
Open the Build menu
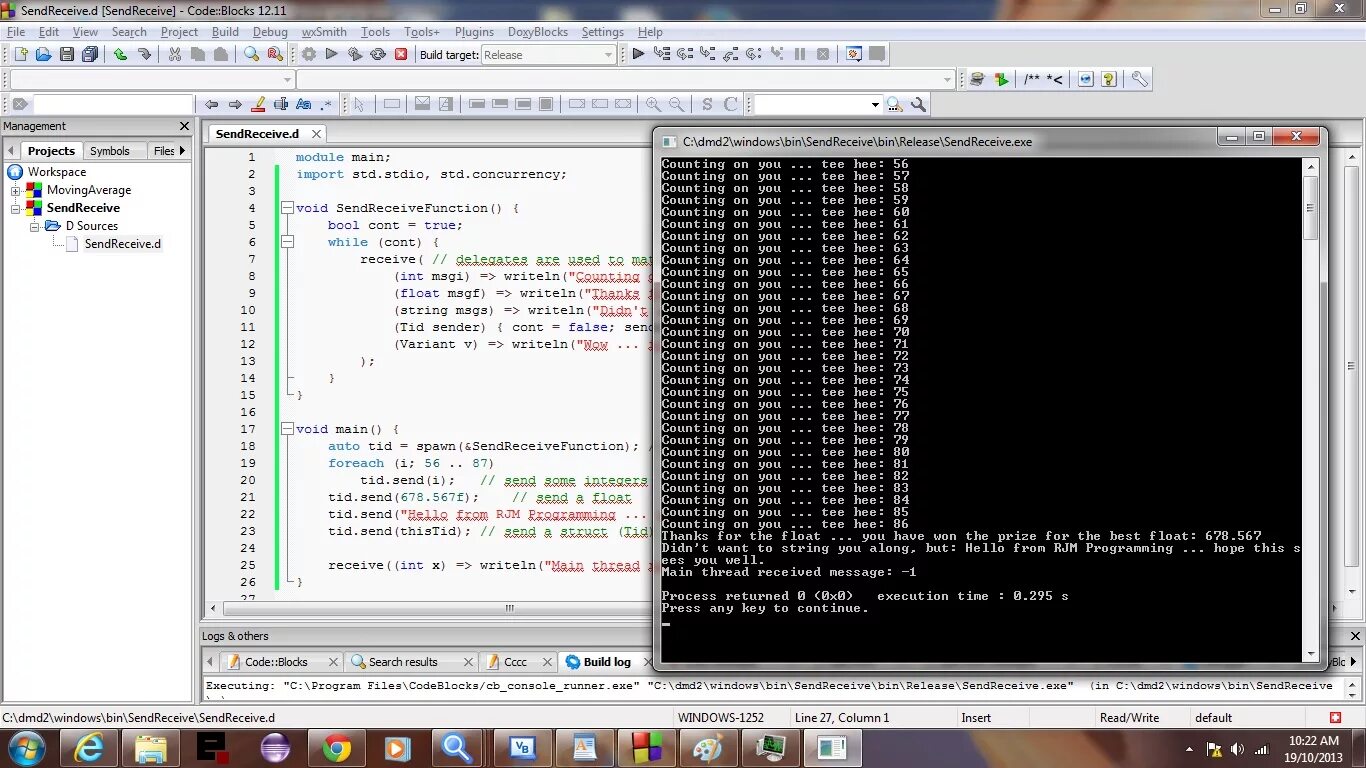tap(225, 31)
